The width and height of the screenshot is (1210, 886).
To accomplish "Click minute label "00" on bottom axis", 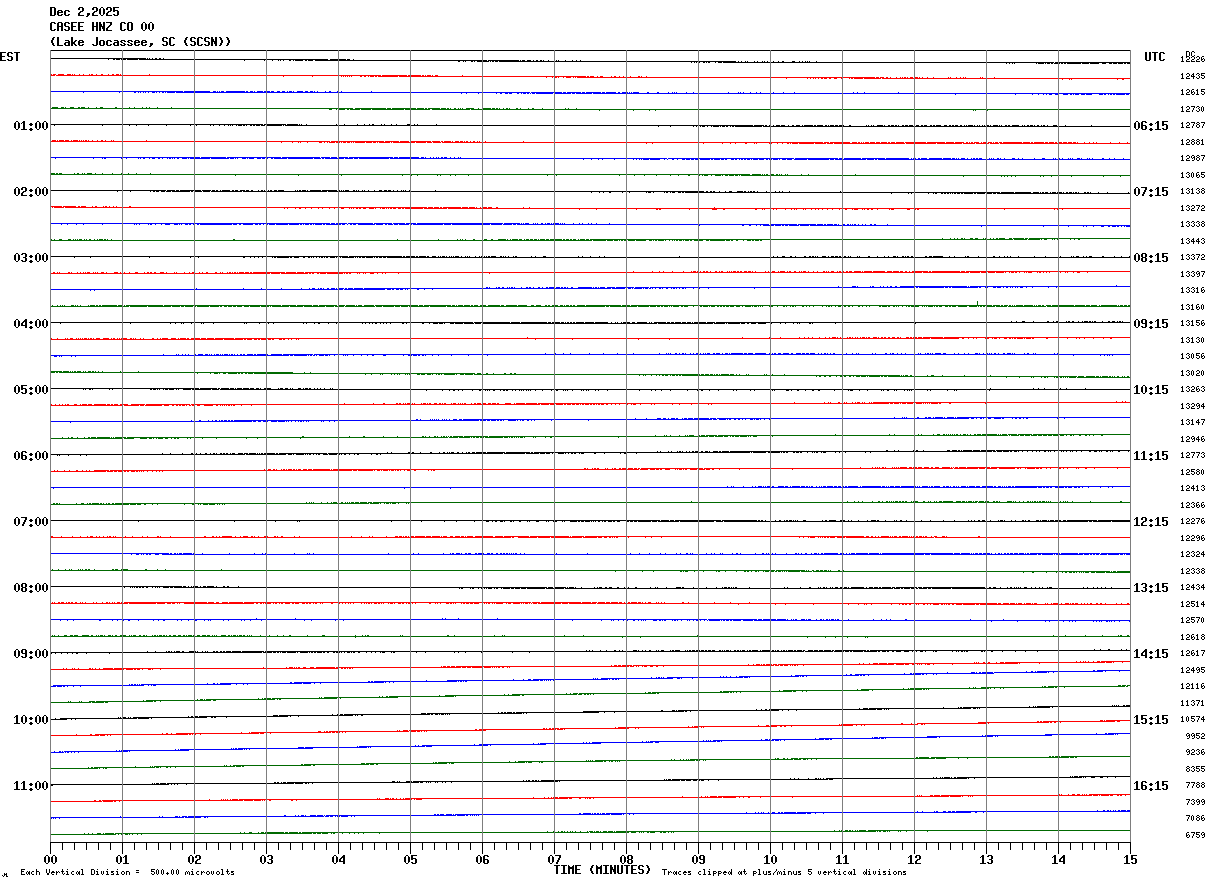I will coord(50,859).
